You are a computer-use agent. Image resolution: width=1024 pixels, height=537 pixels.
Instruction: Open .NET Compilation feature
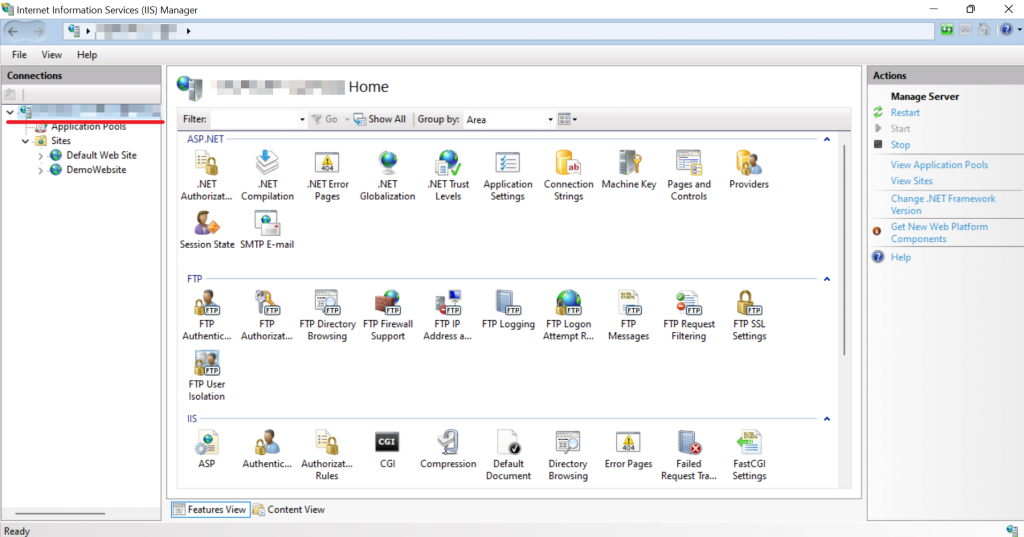coord(267,175)
